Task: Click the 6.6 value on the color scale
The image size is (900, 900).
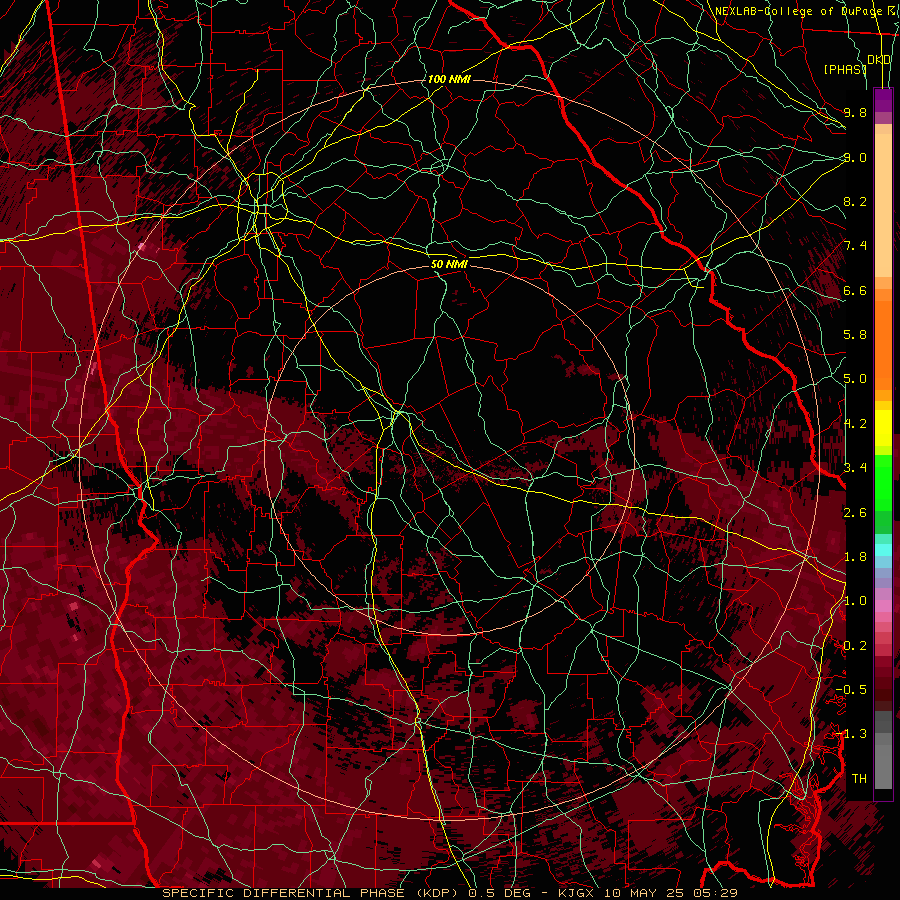Action: pos(855,290)
